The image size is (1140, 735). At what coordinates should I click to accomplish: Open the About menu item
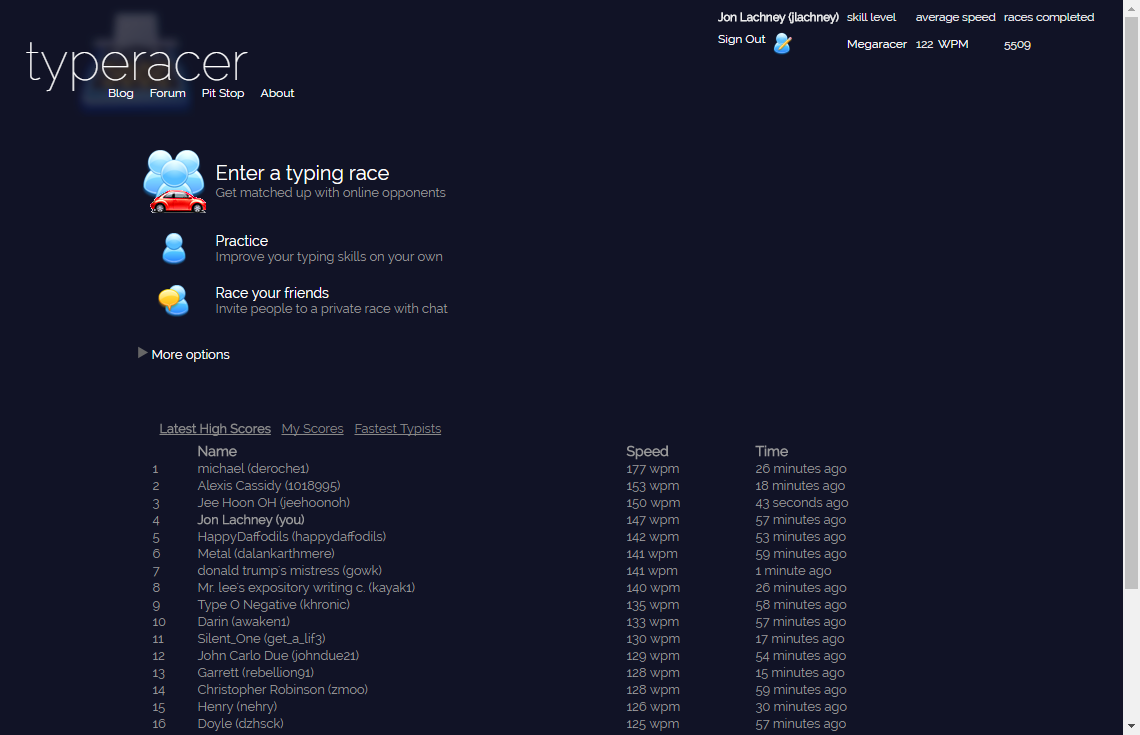point(277,93)
